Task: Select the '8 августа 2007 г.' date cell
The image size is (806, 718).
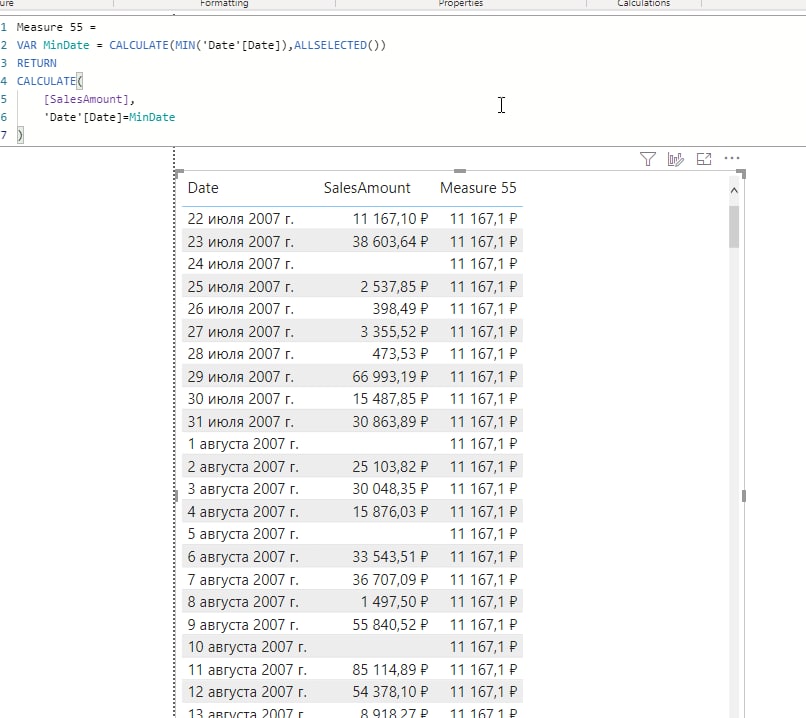Action: coord(243,602)
